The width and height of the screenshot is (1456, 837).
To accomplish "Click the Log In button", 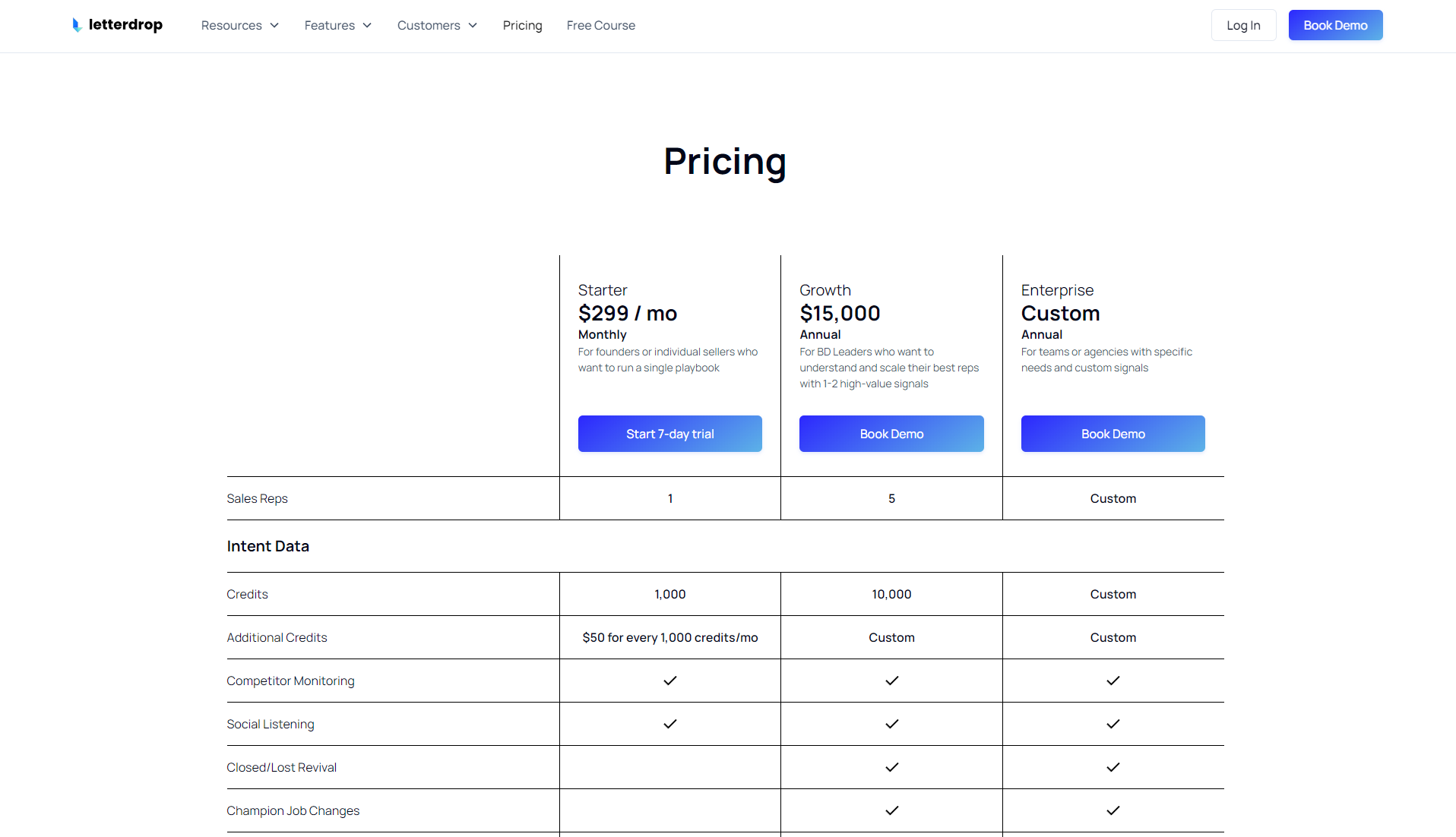I will pos(1243,25).
